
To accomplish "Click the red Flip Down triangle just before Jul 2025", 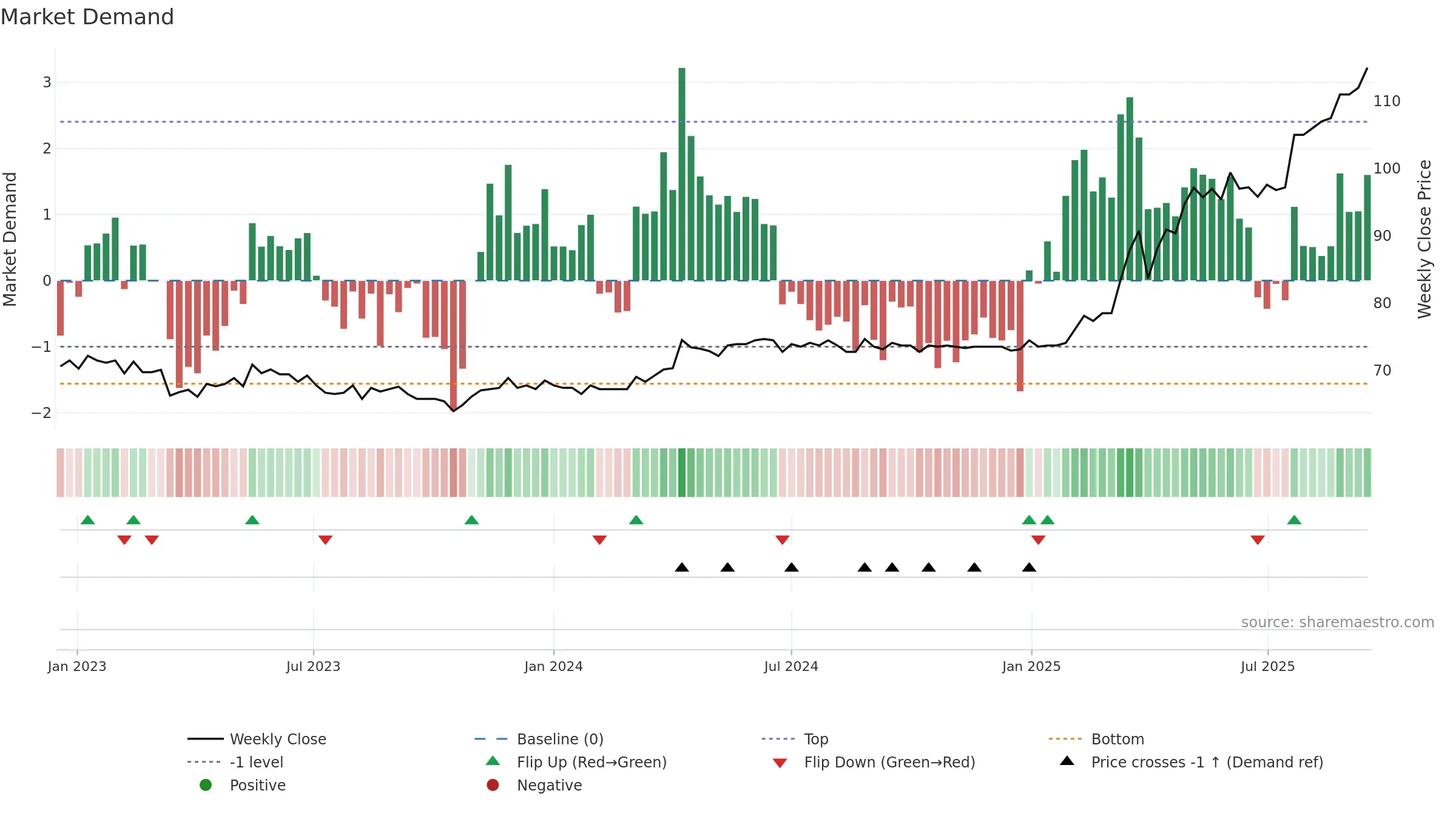I will [x=1258, y=540].
